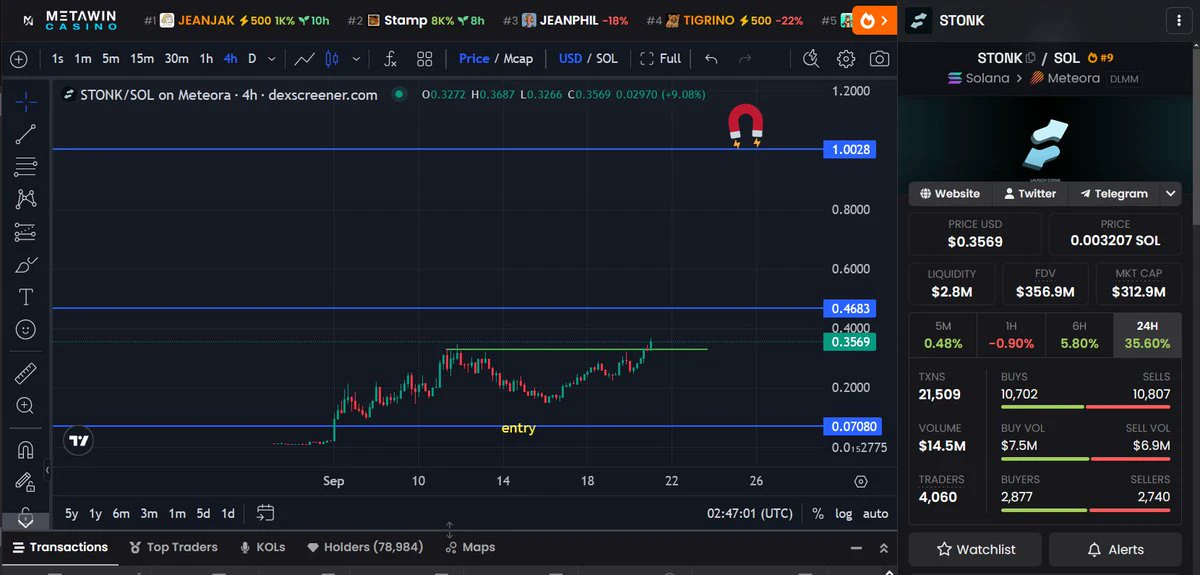Expand the bottom panel double chevron
Image resolution: width=1200 pixels, height=575 pixels.
883,548
